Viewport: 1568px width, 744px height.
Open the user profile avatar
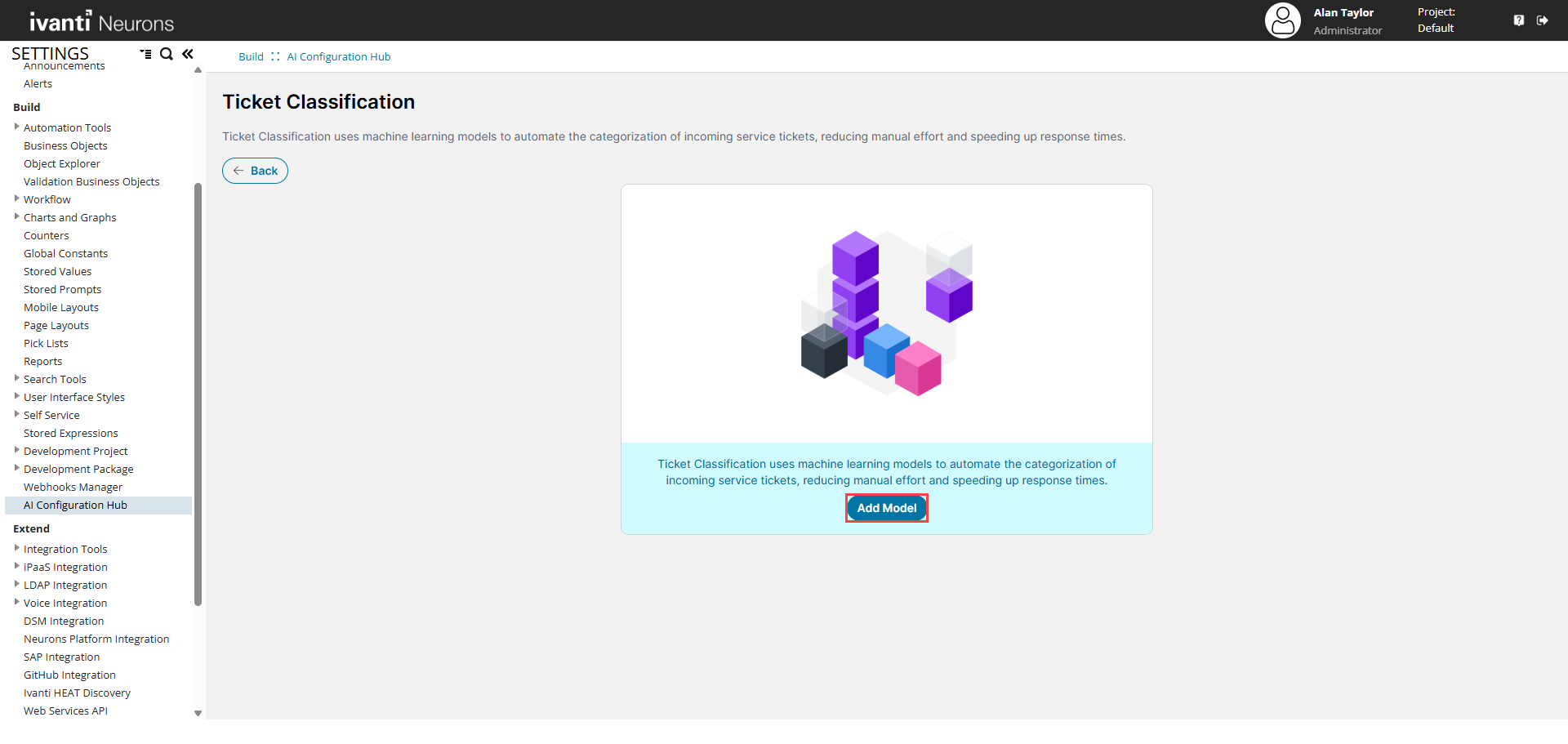click(1283, 20)
